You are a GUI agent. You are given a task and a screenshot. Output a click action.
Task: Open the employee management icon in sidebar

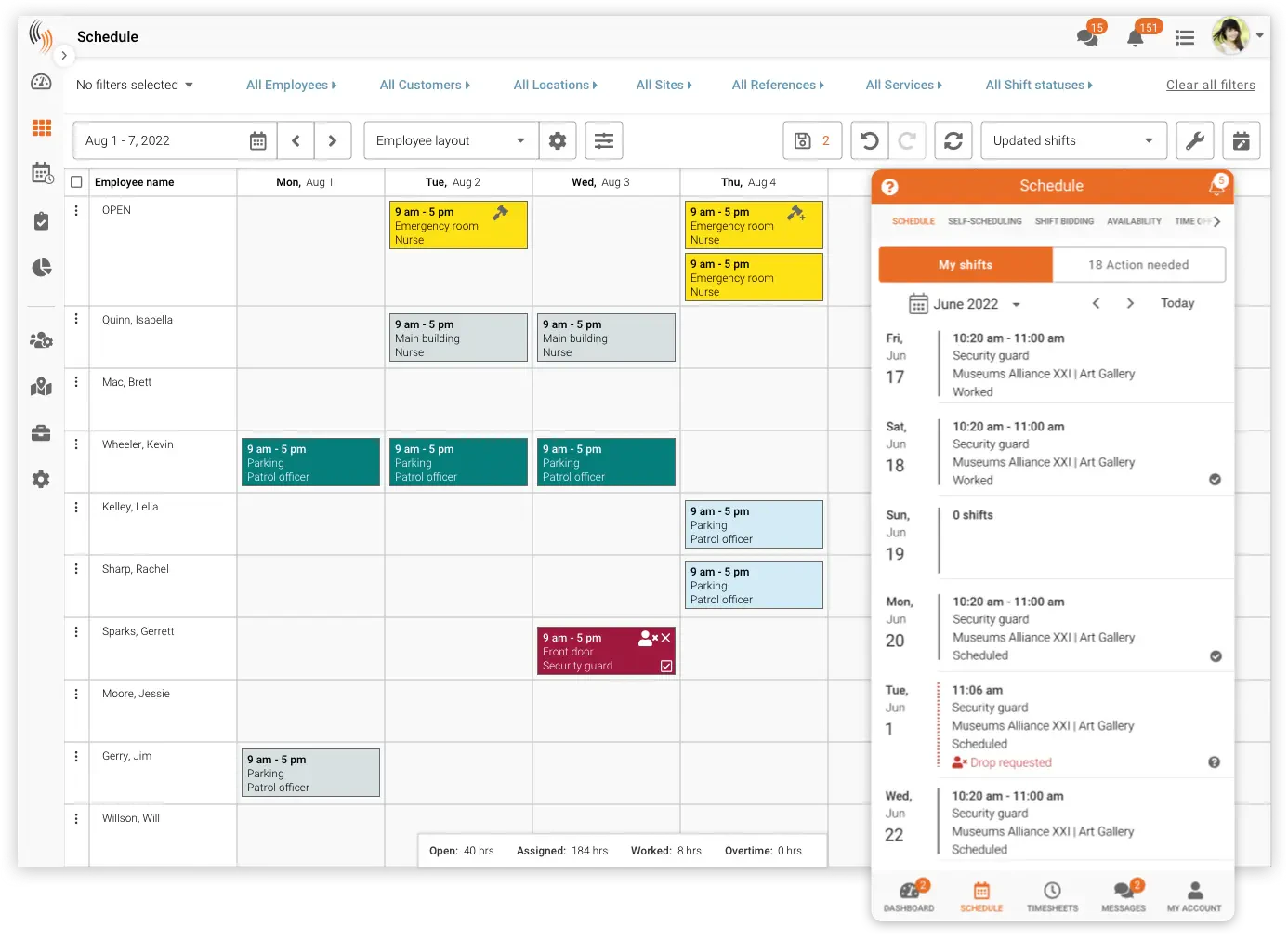pos(41,340)
